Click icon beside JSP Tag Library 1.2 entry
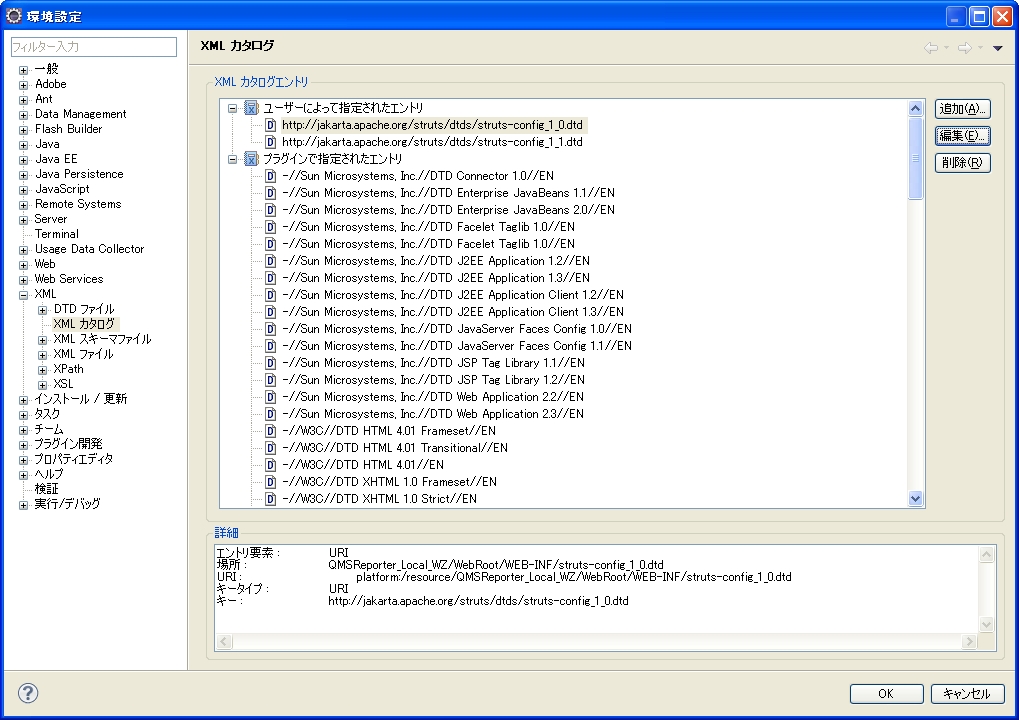 (x=270, y=379)
